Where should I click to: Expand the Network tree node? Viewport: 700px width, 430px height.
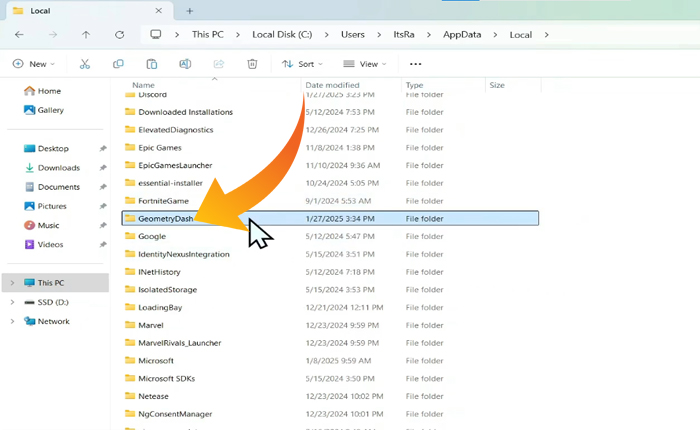(12, 321)
